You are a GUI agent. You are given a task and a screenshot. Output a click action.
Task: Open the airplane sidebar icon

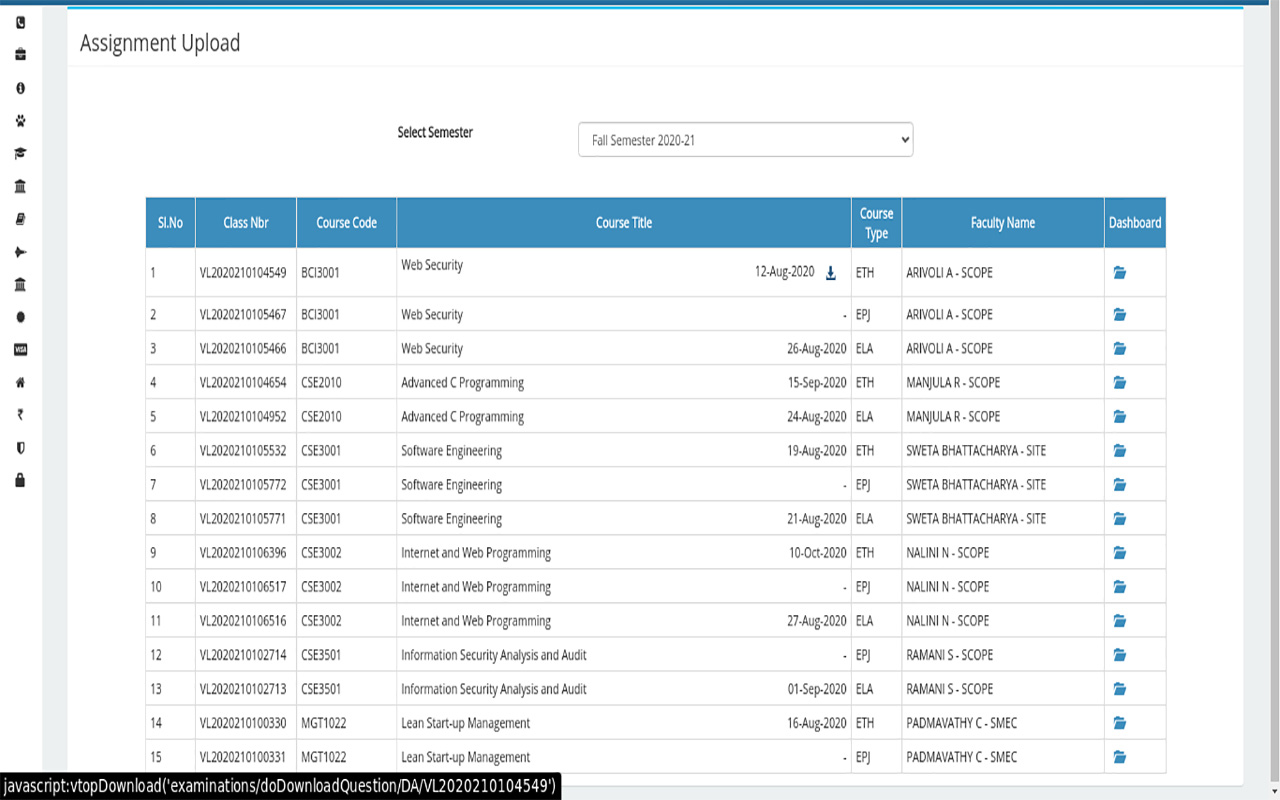coord(20,252)
